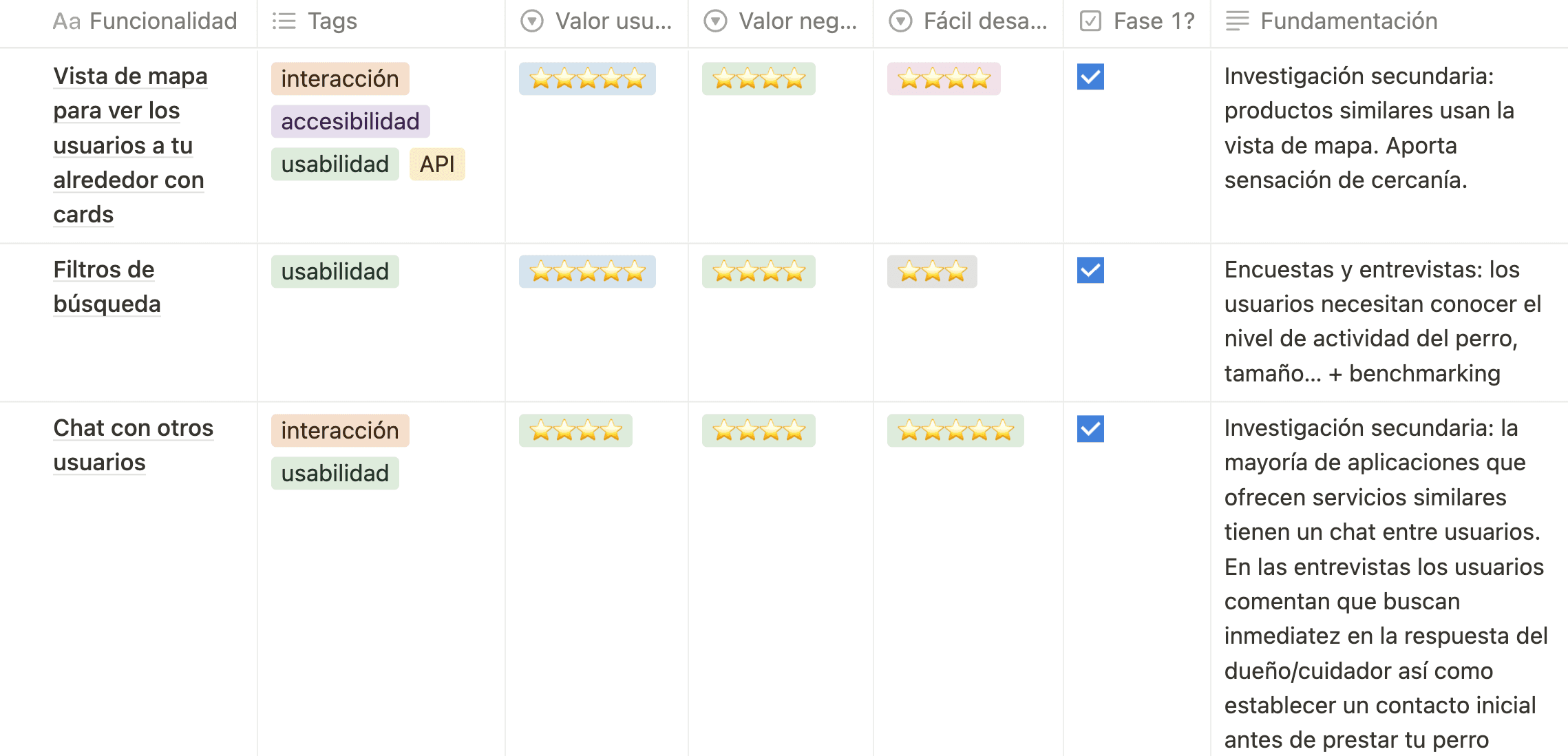Click the checkbox icon beside Fase 1? header
The image size is (1568, 756).
coord(1090,21)
